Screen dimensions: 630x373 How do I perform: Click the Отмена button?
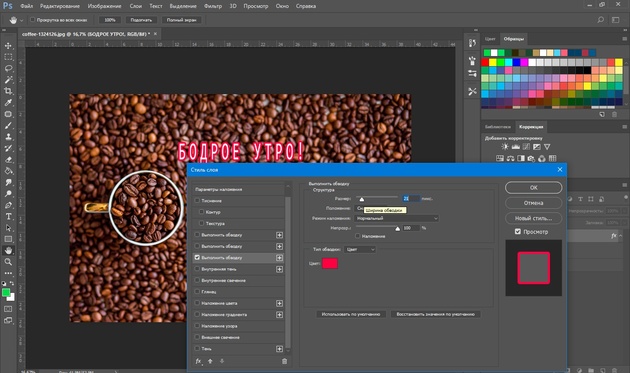(534, 203)
